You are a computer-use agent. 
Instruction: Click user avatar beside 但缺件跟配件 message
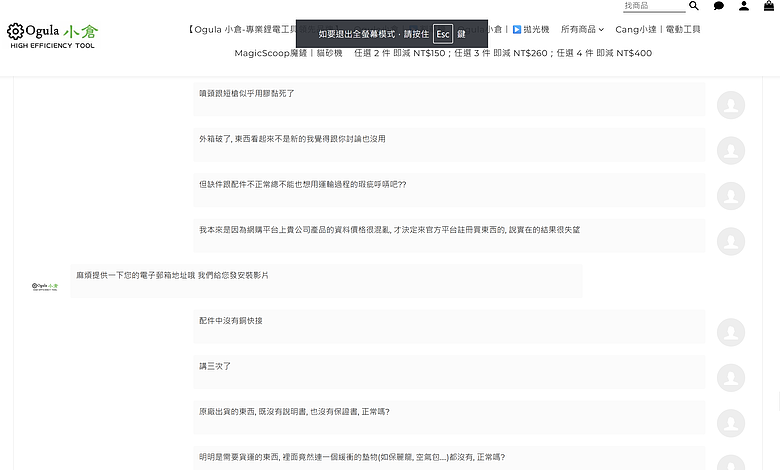coord(731,196)
